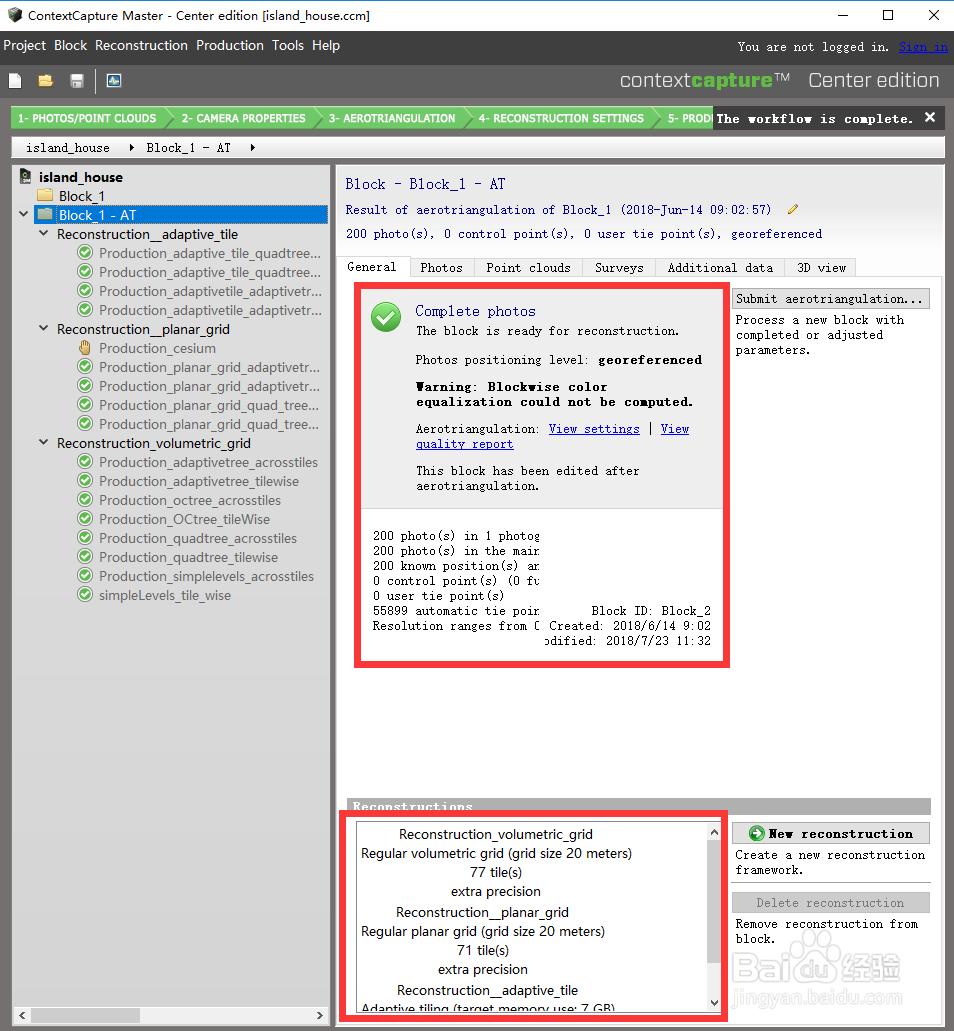
Task: Open the Help menu
Action: 326,45
